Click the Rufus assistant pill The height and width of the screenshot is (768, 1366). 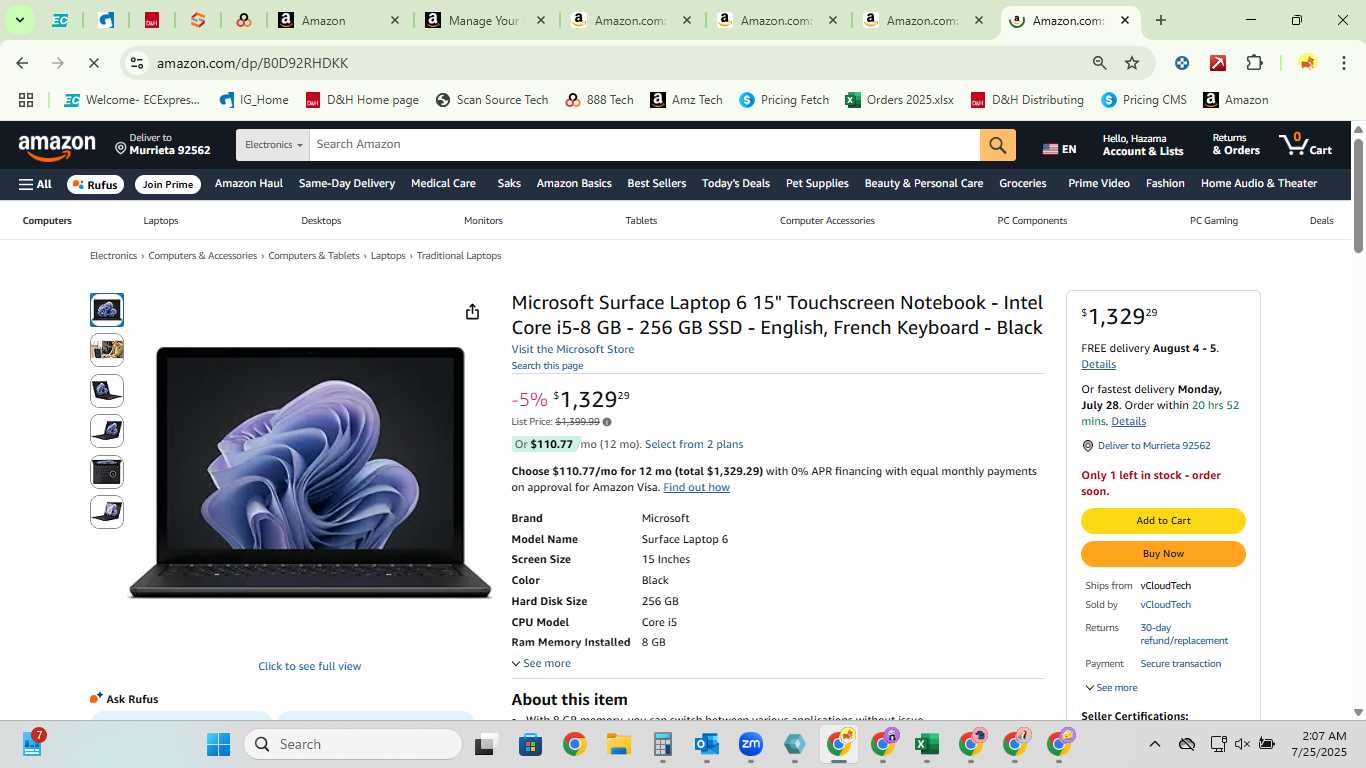(x=94, y=184)
